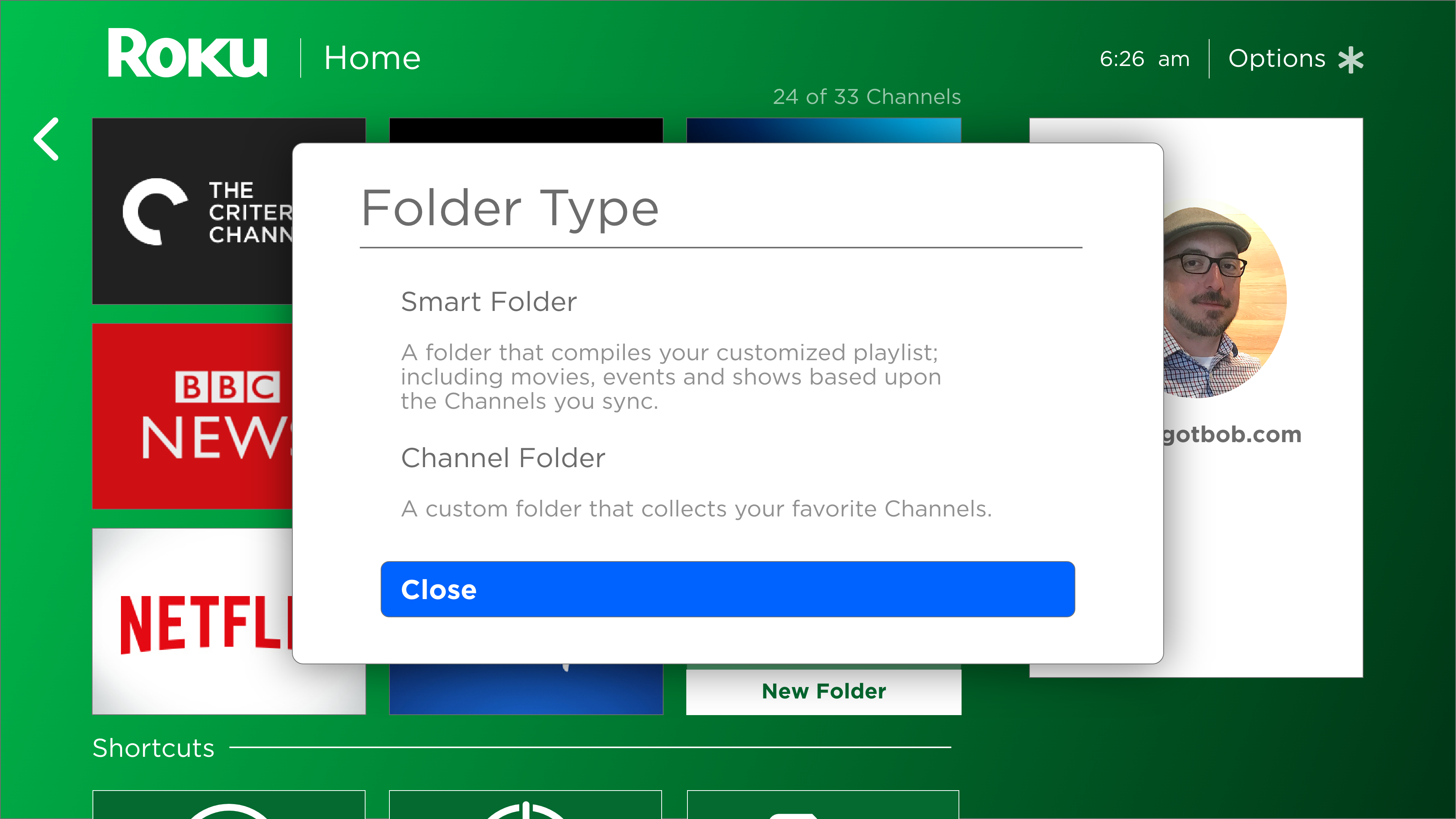This screenshot has height=819, width=1456.
Task: Select the first shortcut tile with circle icon
Action: coord(229,805)
